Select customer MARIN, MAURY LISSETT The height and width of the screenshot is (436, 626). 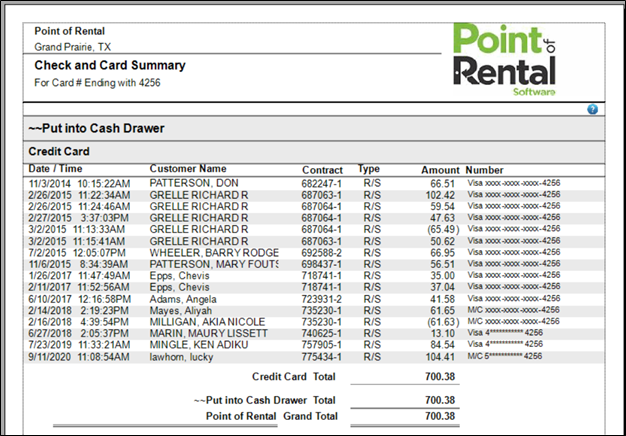(x=208, y=333)
